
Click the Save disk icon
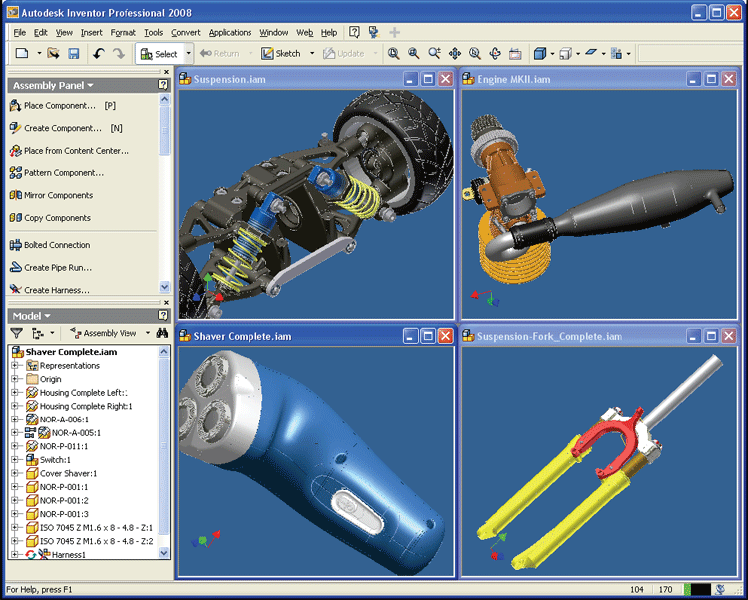click(73, 53)
